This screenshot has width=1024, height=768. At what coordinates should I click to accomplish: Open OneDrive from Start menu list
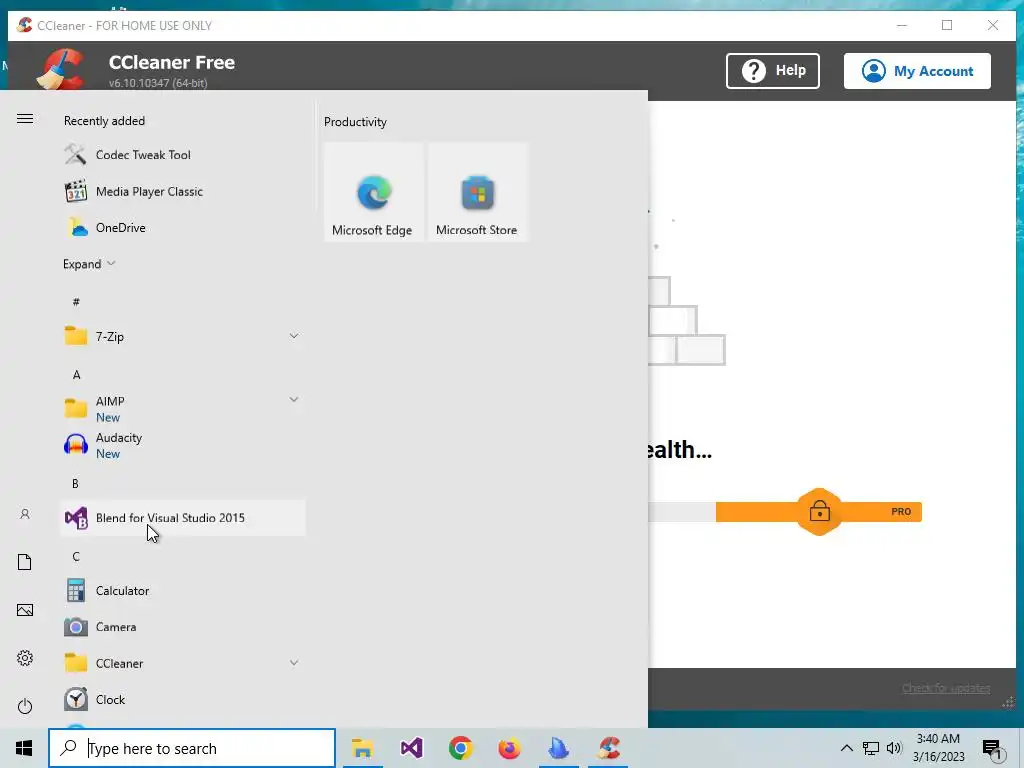183,228
